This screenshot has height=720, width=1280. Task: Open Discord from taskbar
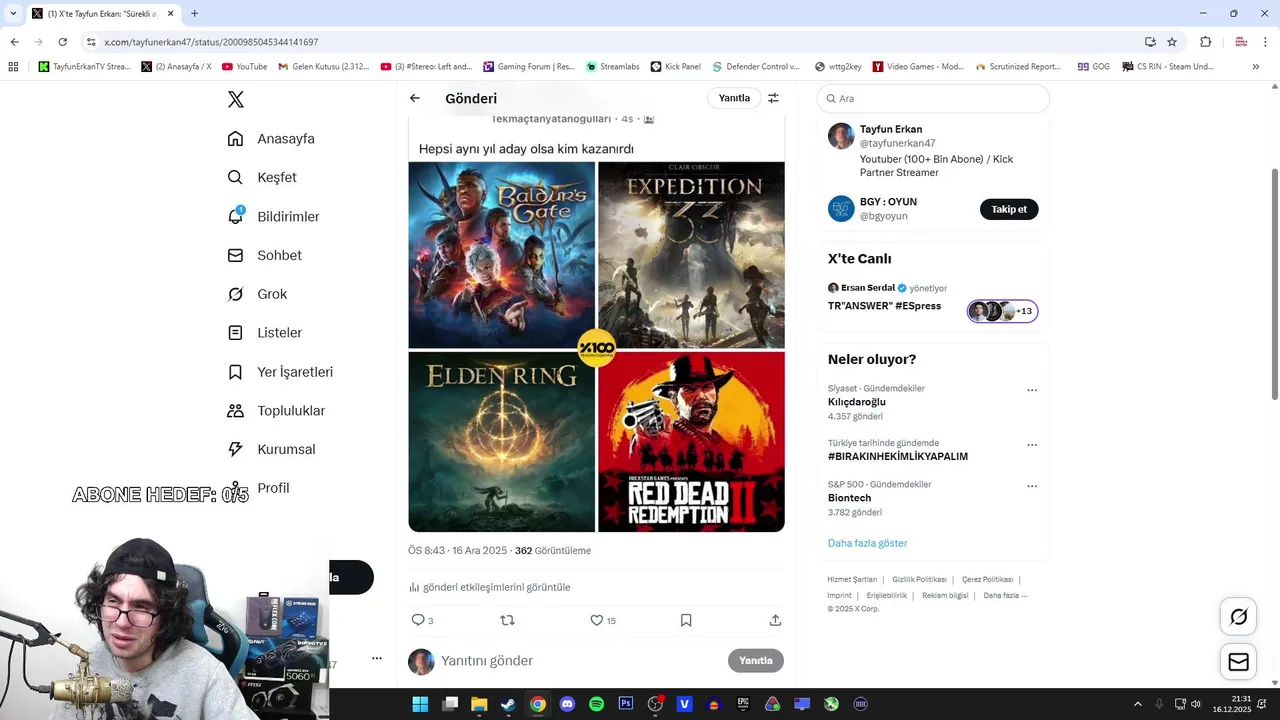567,704
